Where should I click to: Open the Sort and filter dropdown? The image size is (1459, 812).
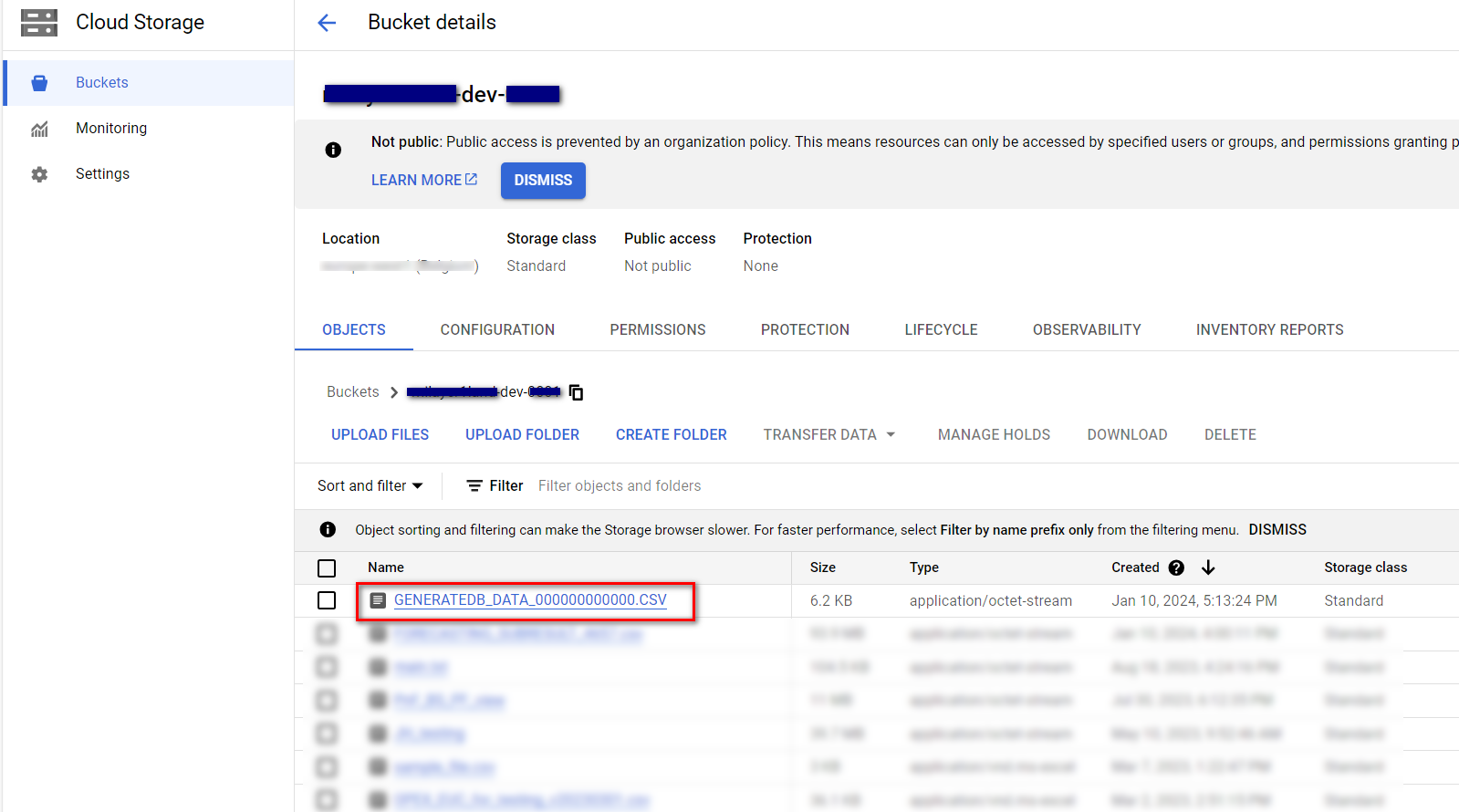coord(370,486)
